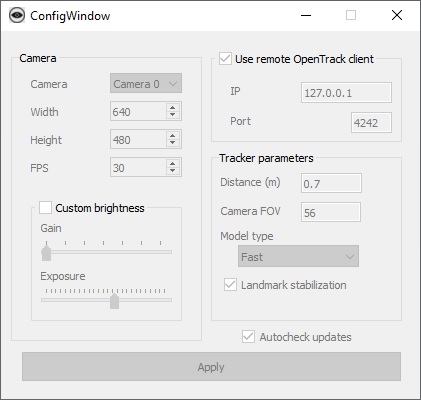The height and width of the screenshot is (400, 421).
Task: Expand the Model type Fast dropdown
Action: [x=298, y=256]
